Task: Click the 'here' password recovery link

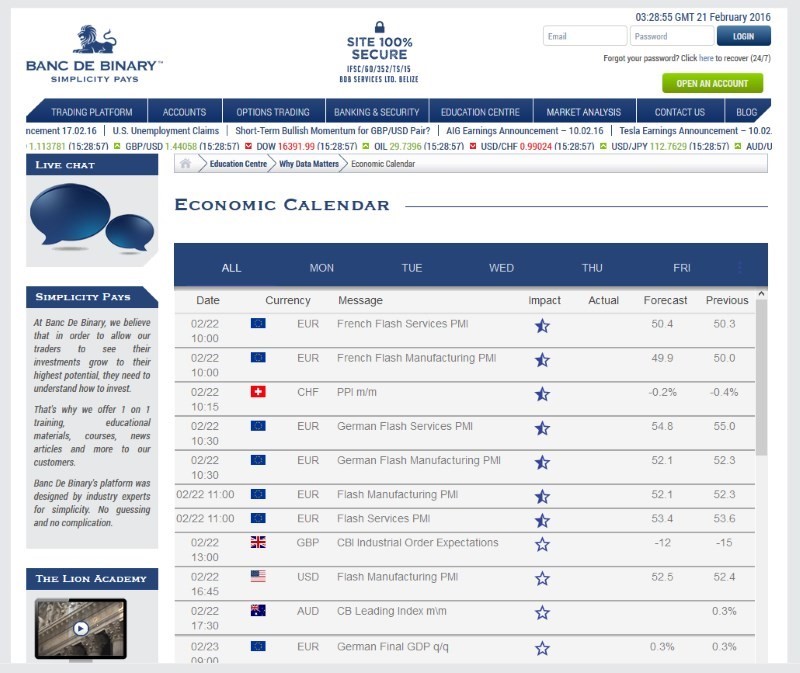Action: pyautogui.click(x=706, y=58)
